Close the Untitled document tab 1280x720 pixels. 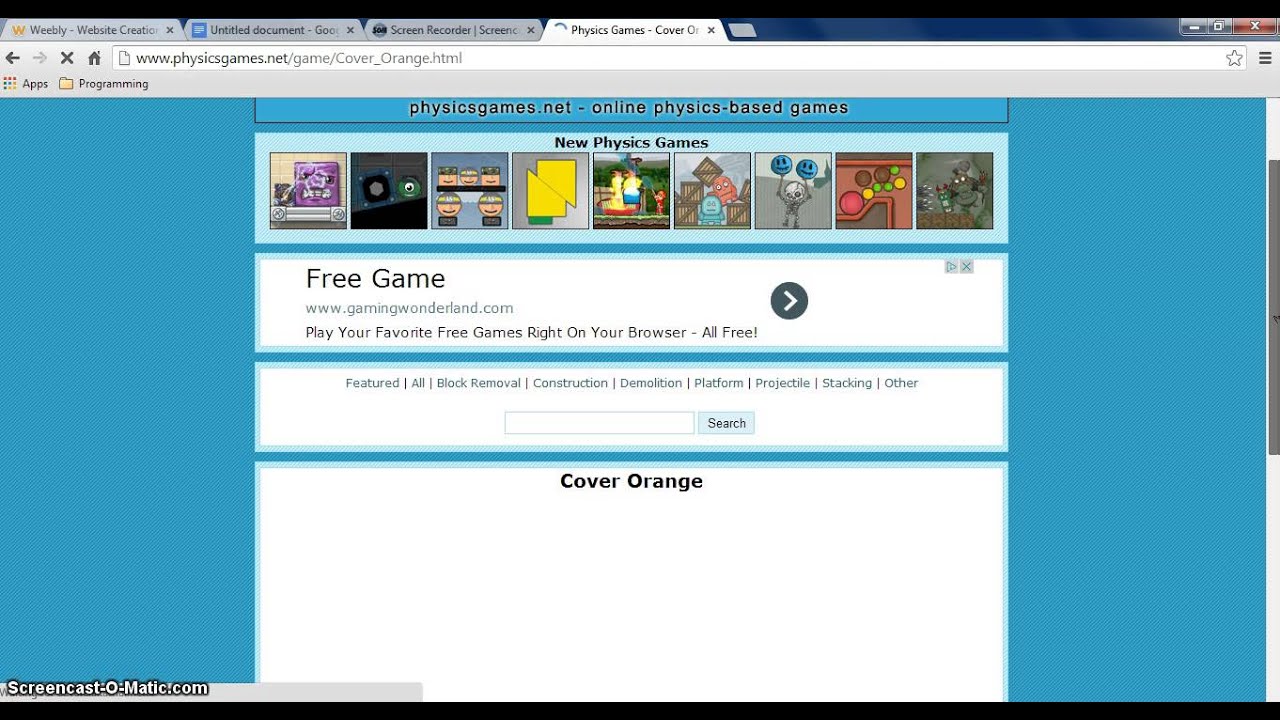tap(350, 30)
